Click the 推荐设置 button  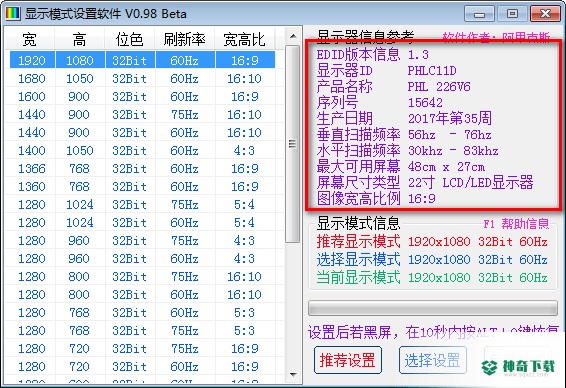(x=348, y=360)
